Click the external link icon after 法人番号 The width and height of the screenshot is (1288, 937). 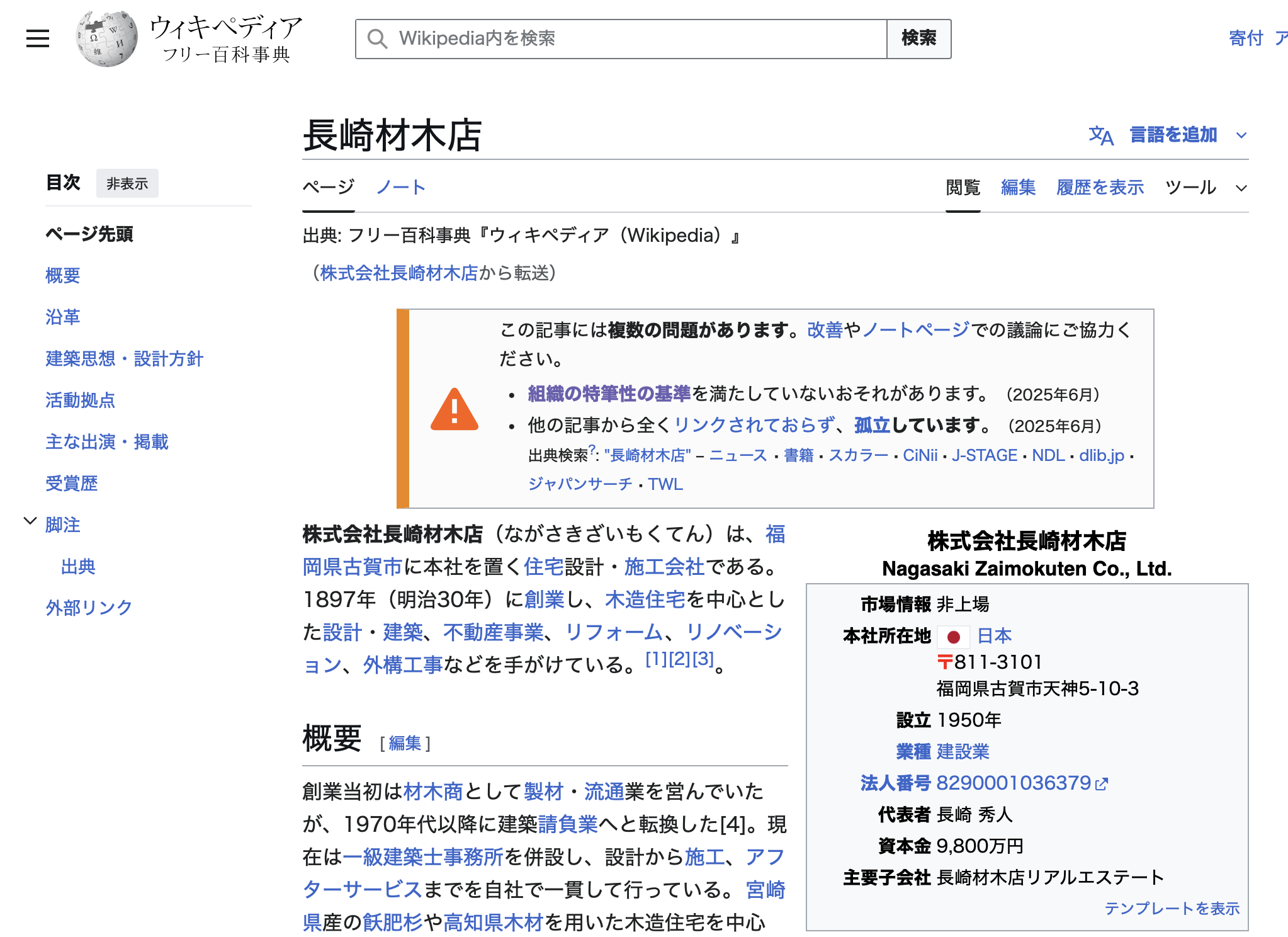click(1101, 784)
